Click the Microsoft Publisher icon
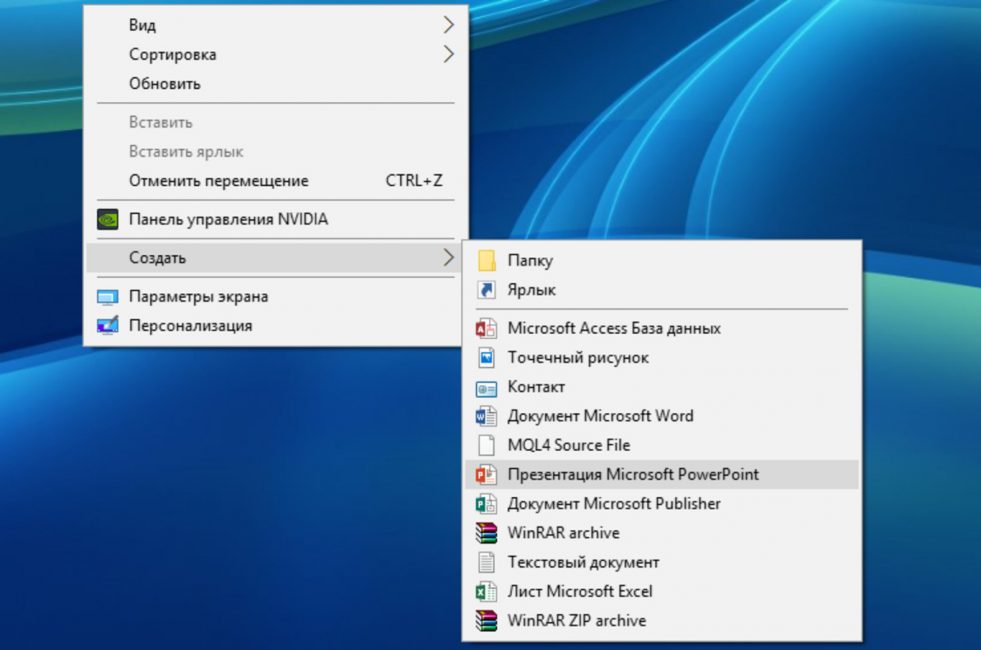 click(487, 504)
